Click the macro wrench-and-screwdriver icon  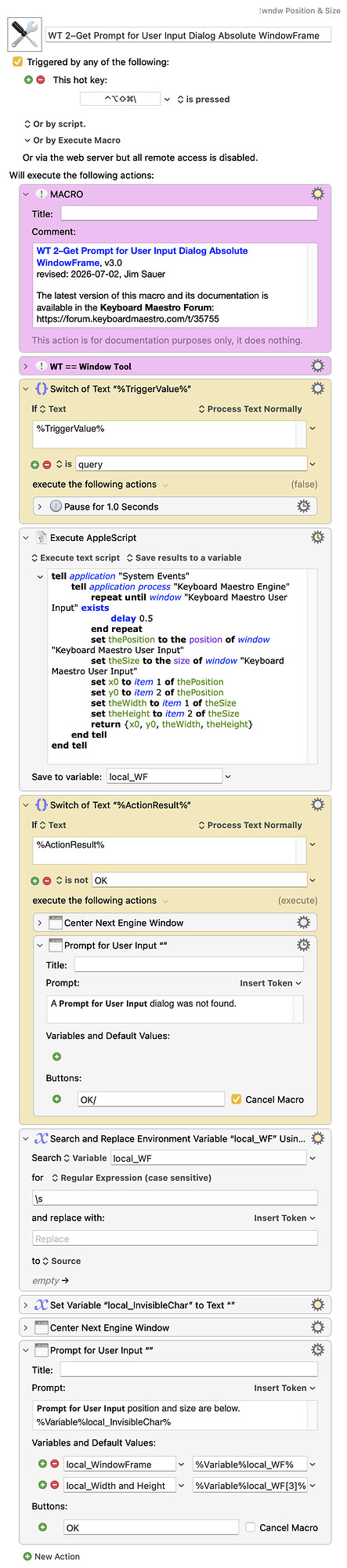(x=23, y=34)
